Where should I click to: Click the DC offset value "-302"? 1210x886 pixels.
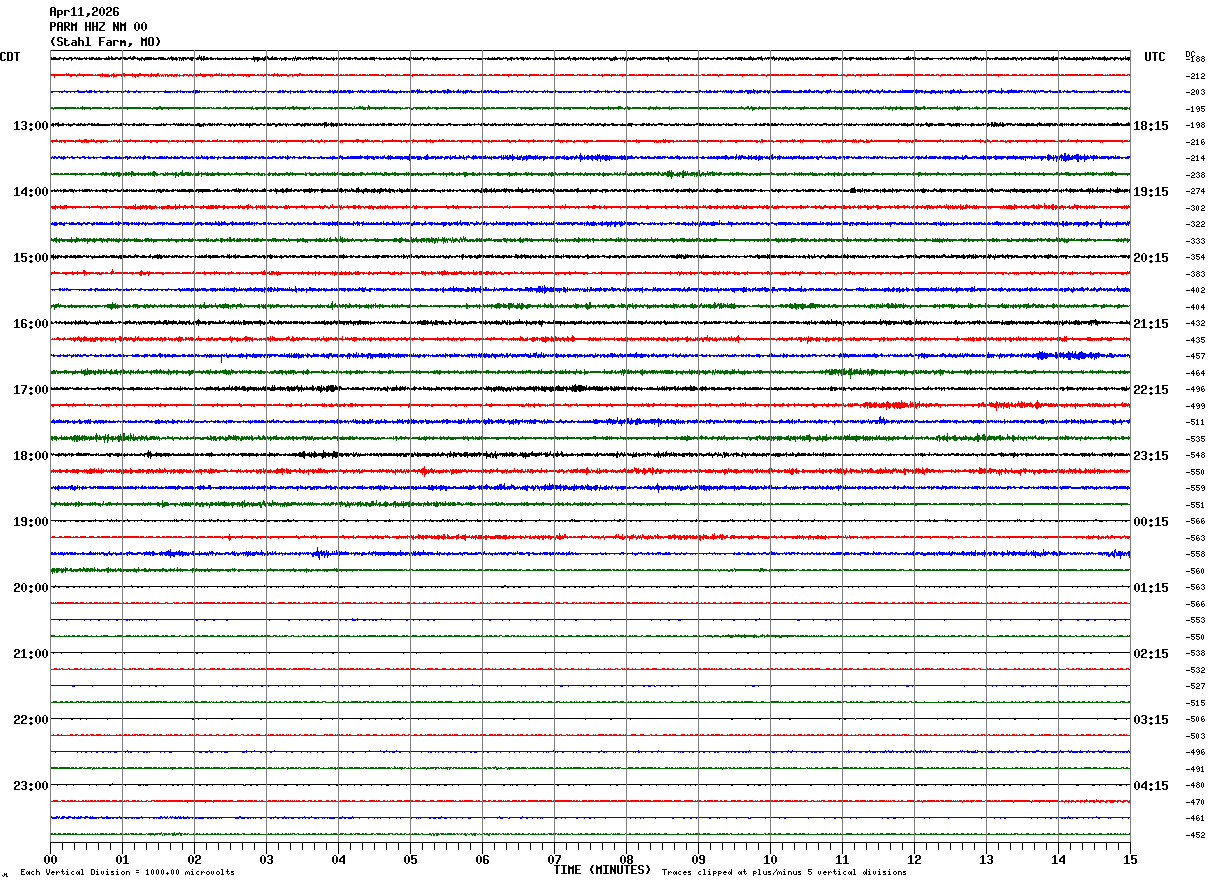(x=1195, y=208)
